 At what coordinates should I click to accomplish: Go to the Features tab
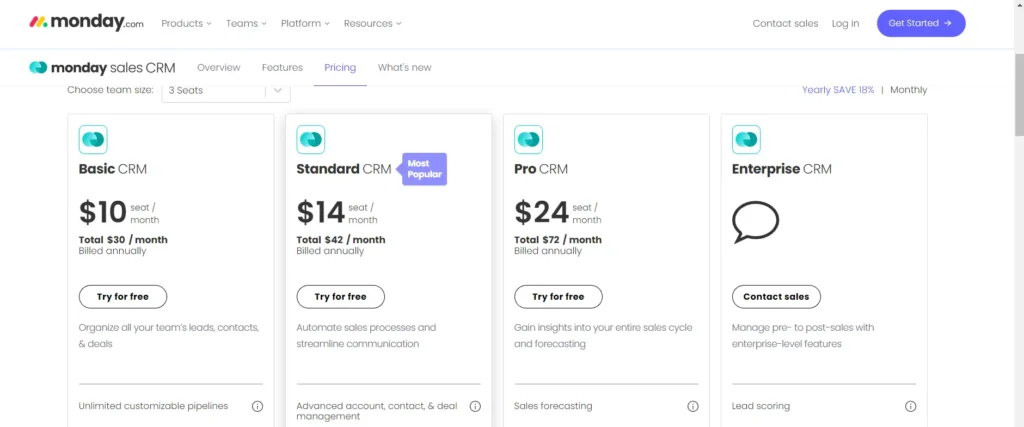pyautogui.click(x=282, y=67)
